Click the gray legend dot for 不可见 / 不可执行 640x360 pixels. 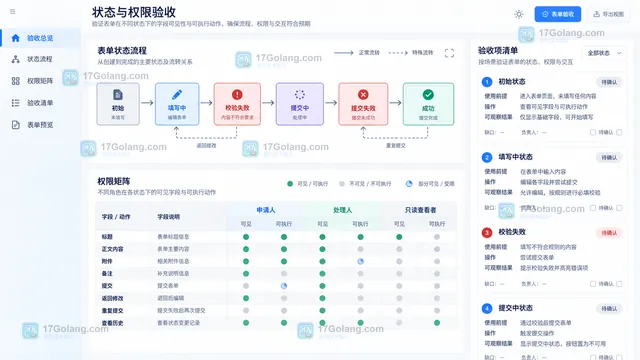342,184
